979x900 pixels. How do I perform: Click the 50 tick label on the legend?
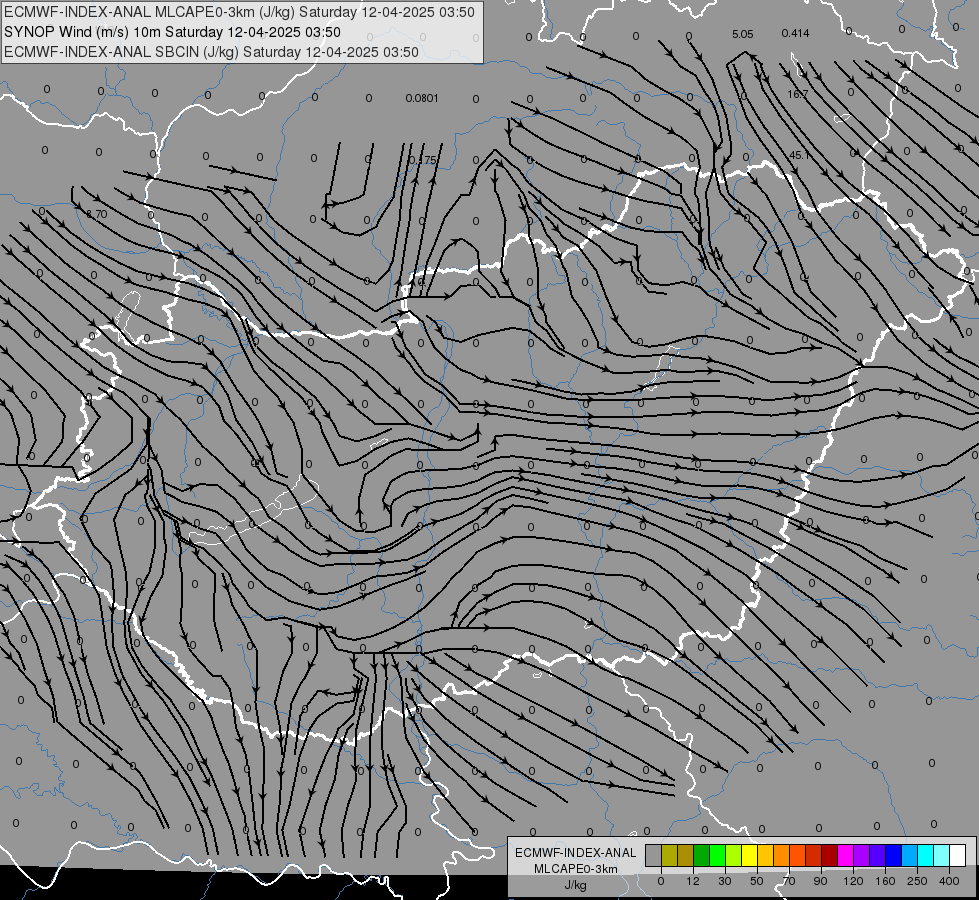coord(757,881)
